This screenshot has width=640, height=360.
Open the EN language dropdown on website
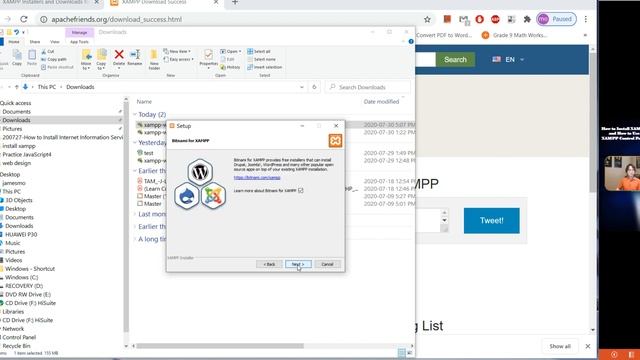click(508, 60)
